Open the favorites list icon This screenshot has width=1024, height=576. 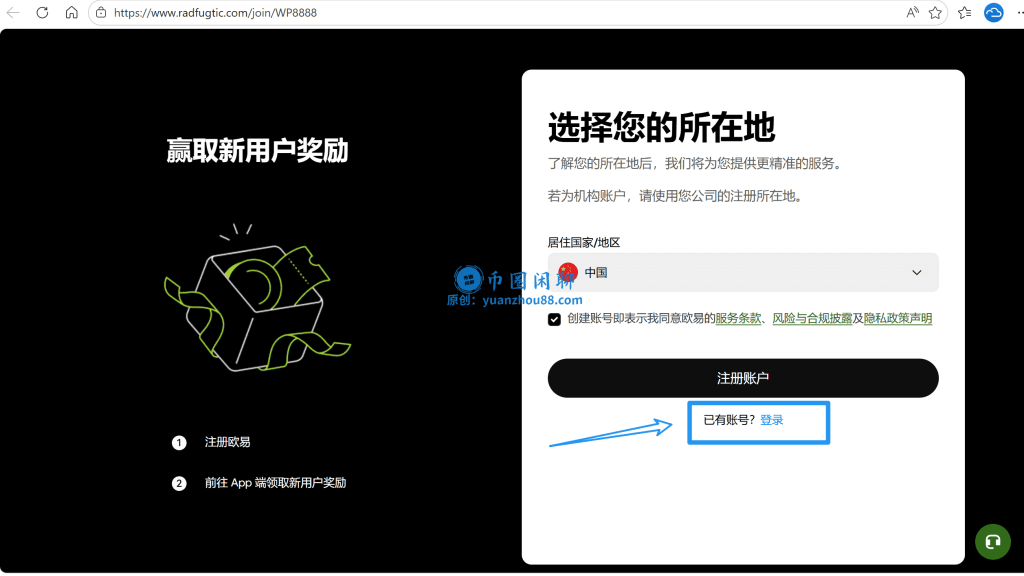pyautogui.click(x=965, y=12)
